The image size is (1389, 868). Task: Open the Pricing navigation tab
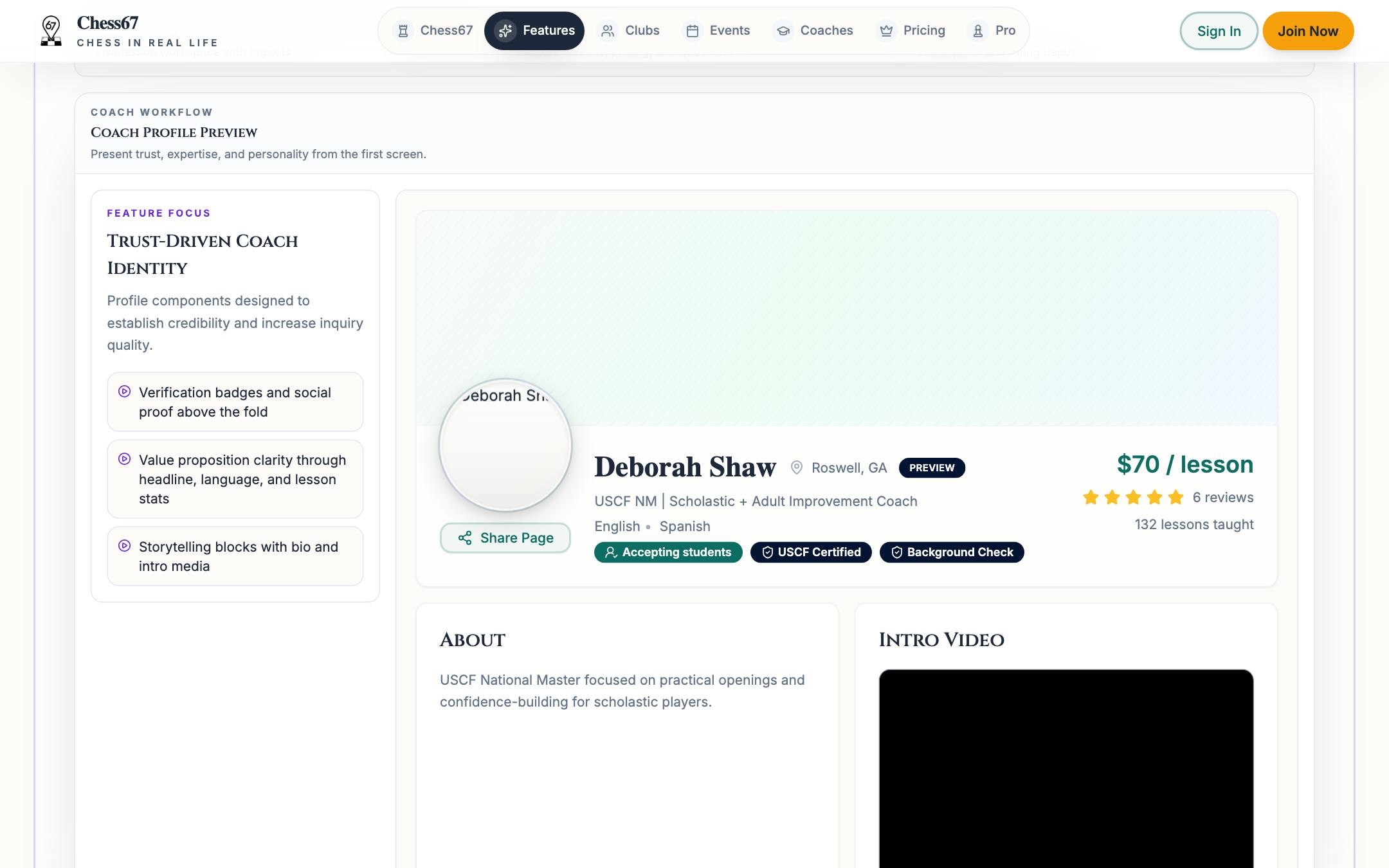click(912, 31)
